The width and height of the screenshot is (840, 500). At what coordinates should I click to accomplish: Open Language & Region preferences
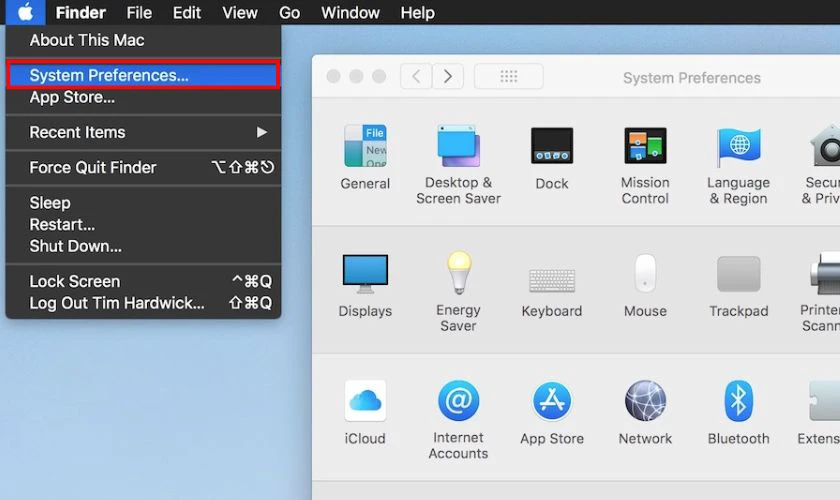point(738,165)
